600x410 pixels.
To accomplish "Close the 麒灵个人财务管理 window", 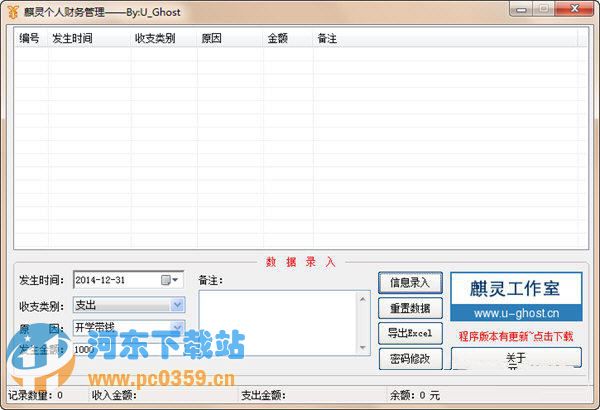I will (x=575, y=9).
